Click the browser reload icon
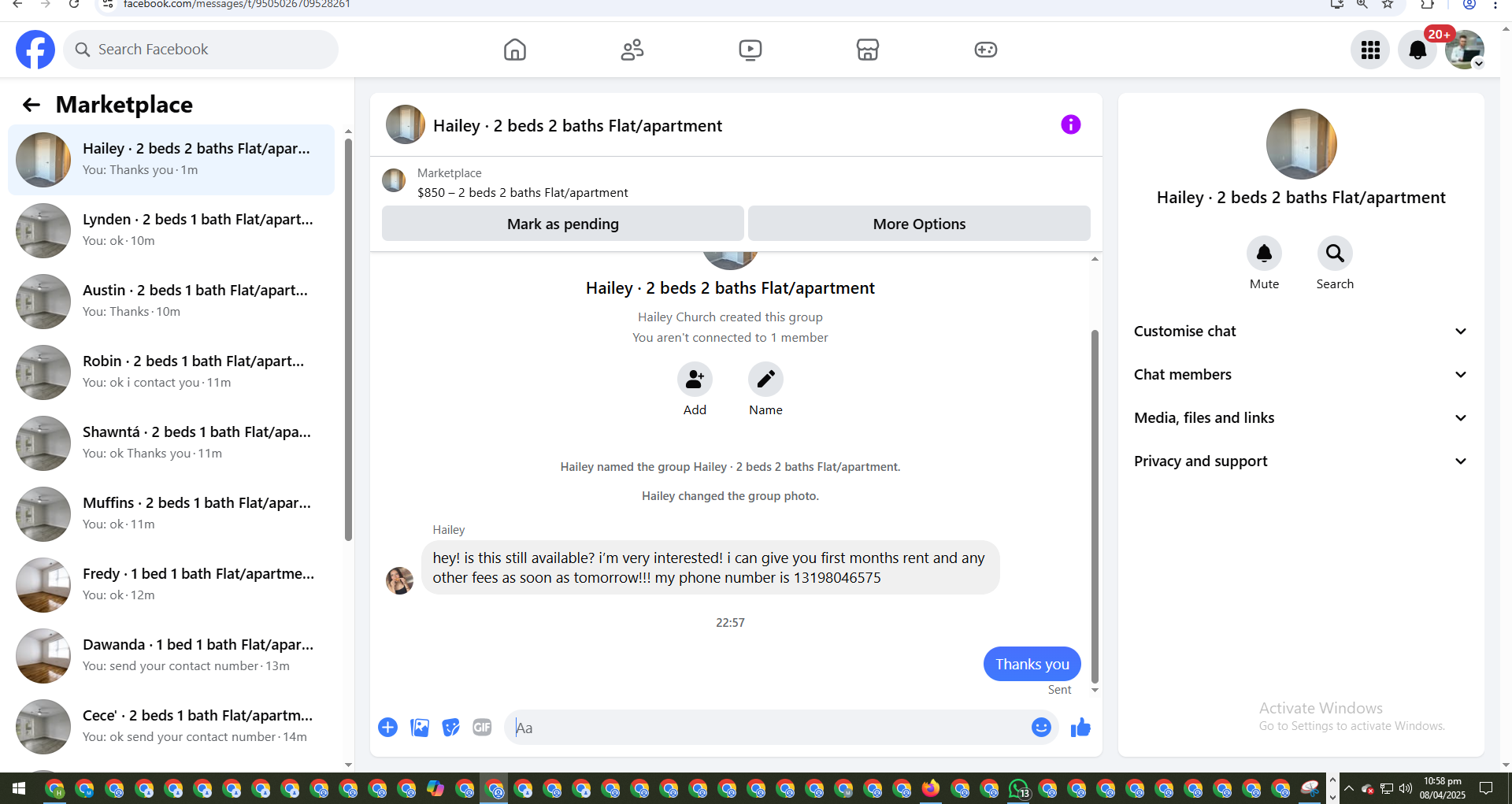This screenshot has width=1512, height=804. (x=74, y=4)
